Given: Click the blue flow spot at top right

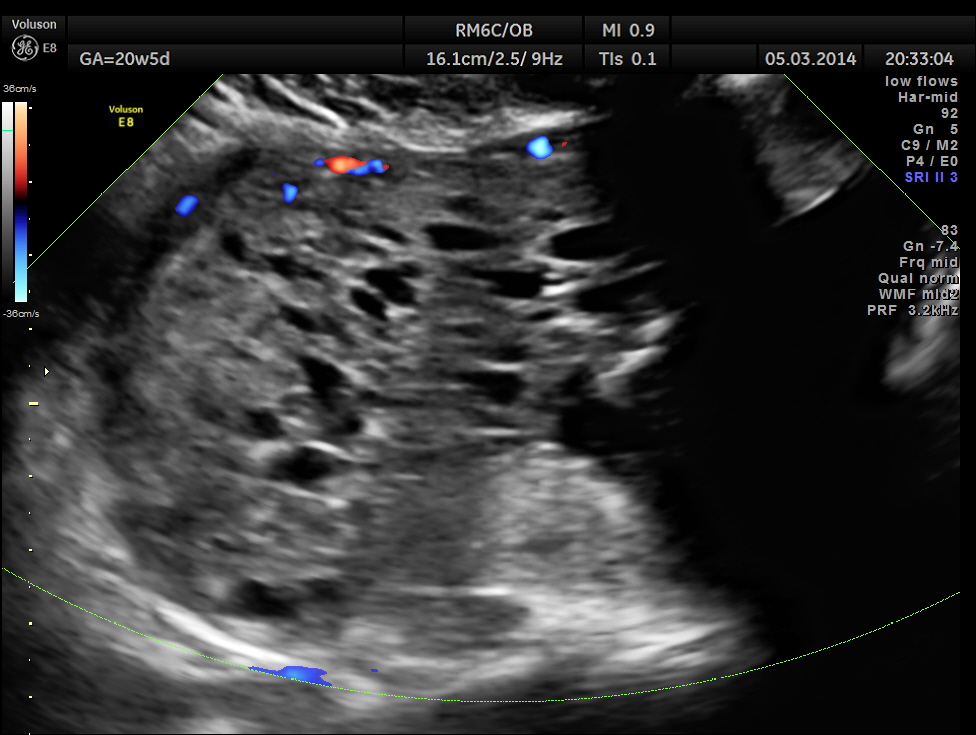Looking at the screenshot, I should pyautogui.click(x=540, y=148).
